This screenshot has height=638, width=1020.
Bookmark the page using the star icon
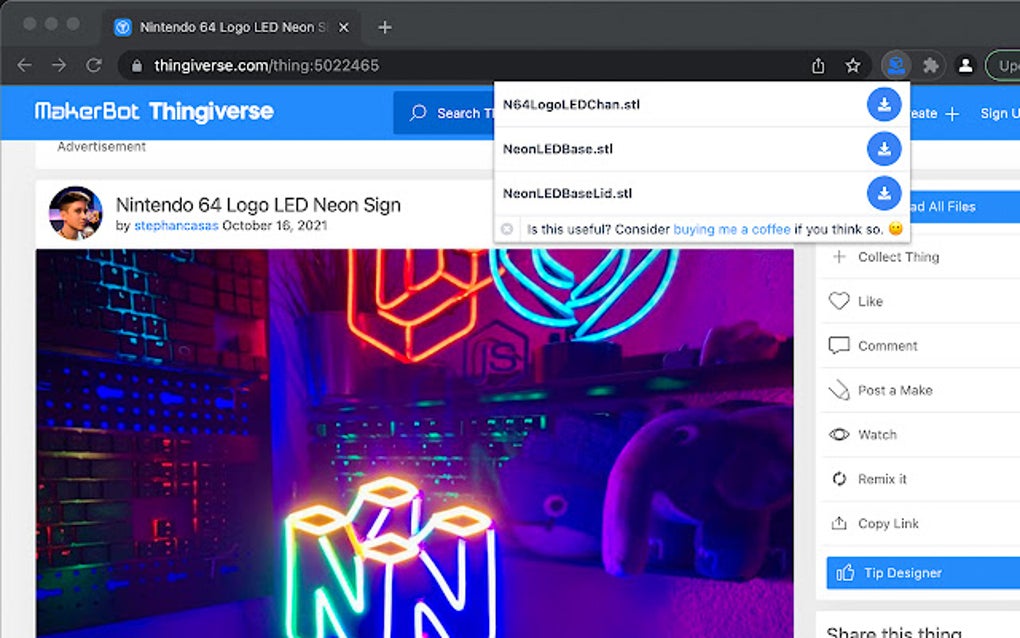tap(852, 64)
